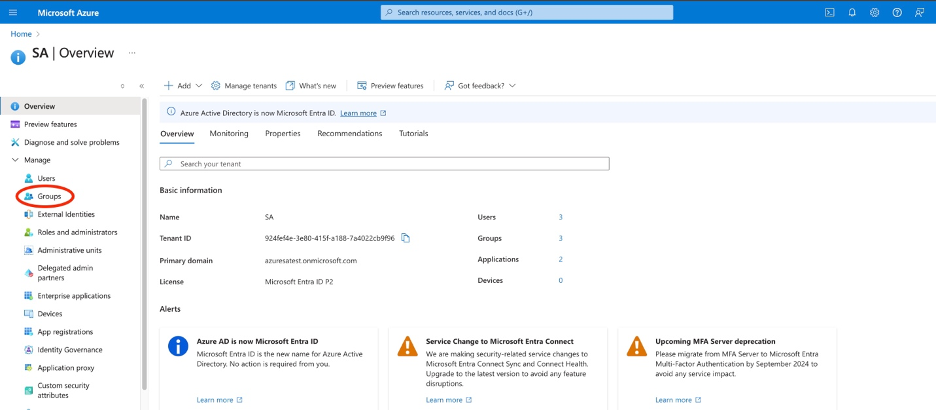Click the Groups count 3 link
Image resolution: width=936 pixels, height=410 pixels.
[561, 238]
